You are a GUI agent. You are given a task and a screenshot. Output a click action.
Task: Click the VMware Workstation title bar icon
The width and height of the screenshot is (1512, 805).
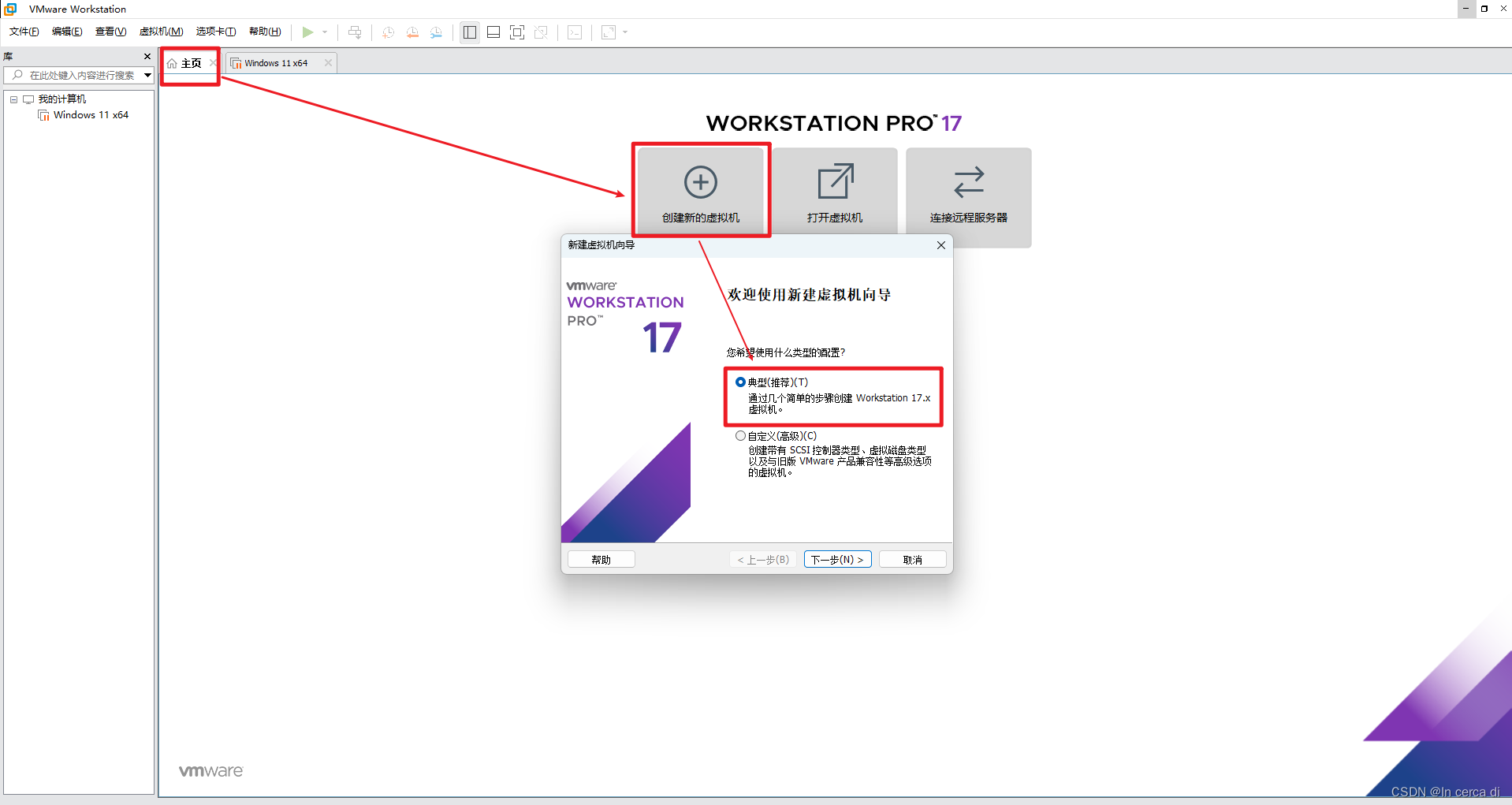(11, 9)
